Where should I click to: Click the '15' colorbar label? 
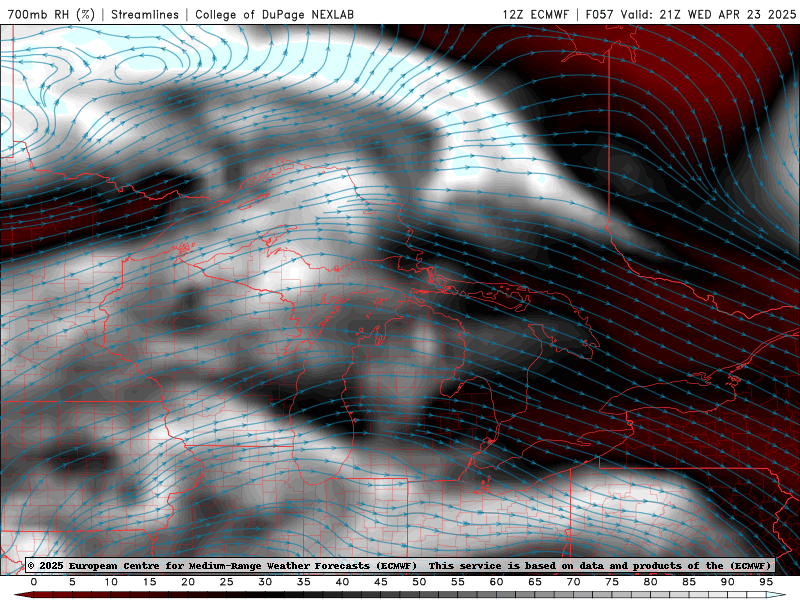[x=149, y=582]
